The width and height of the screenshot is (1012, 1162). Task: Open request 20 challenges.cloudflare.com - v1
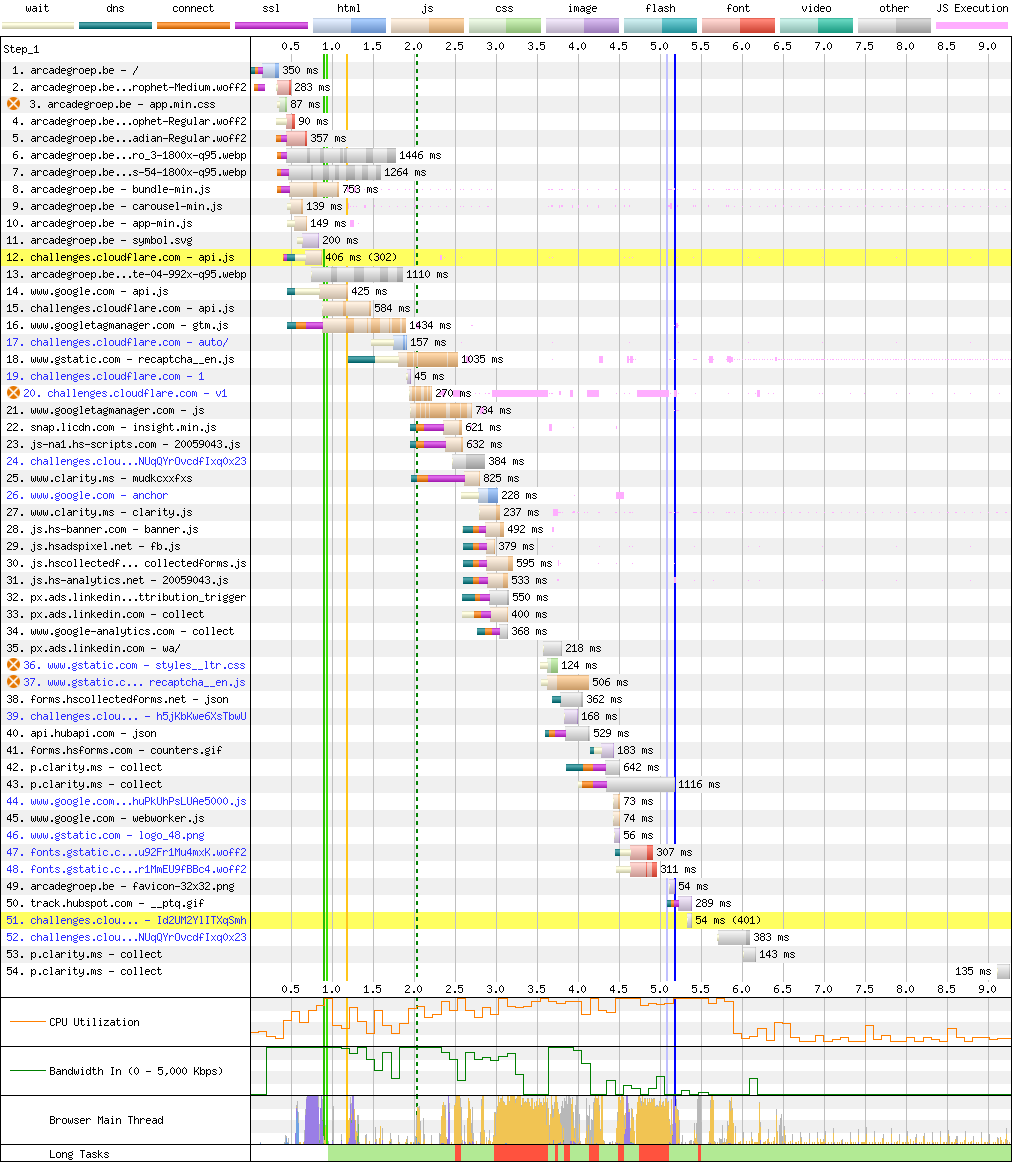coord(125,394)
